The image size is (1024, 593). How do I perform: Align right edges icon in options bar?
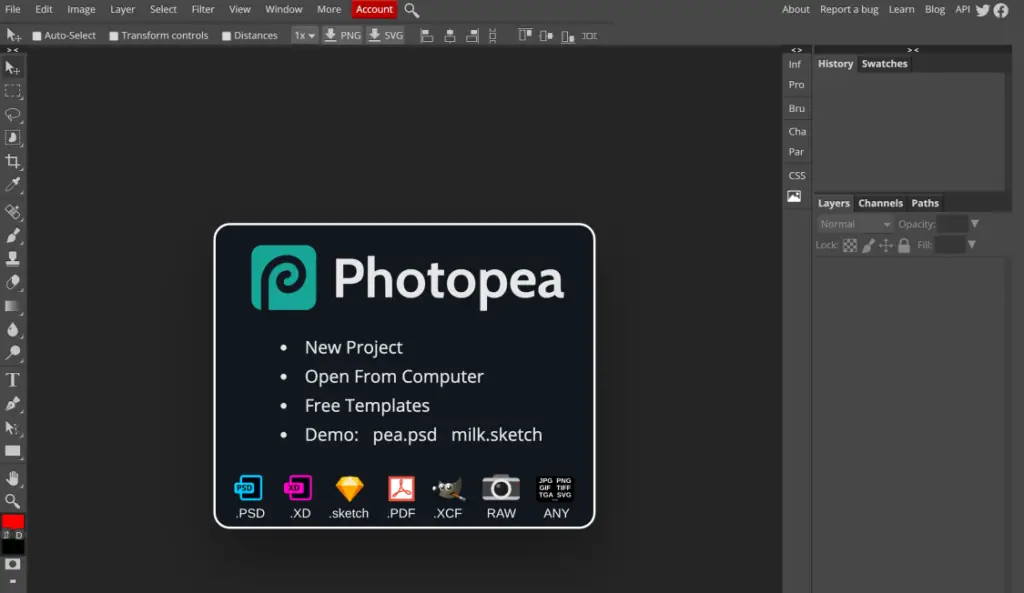pyautogui.click(x=472, y=36)
